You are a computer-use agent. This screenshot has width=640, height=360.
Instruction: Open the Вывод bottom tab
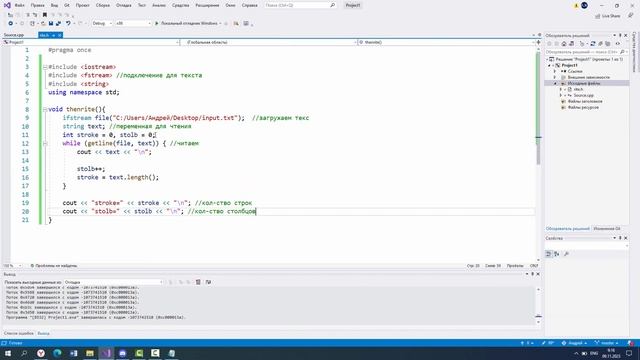coord(43,333)
